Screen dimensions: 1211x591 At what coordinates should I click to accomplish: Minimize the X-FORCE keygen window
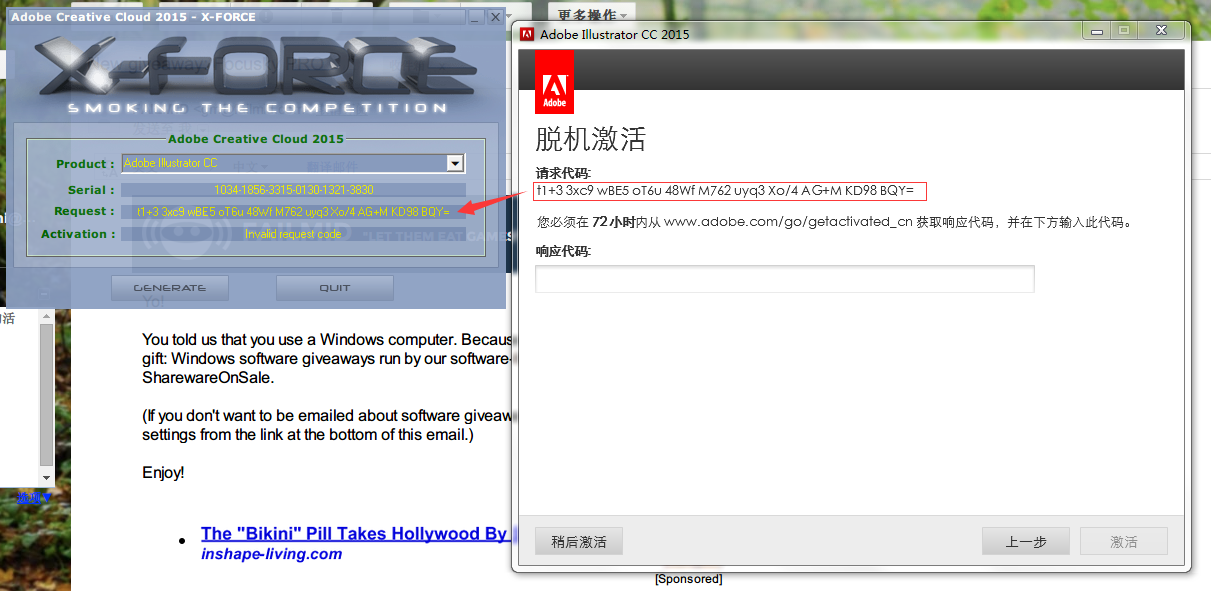tap(475, 17)
